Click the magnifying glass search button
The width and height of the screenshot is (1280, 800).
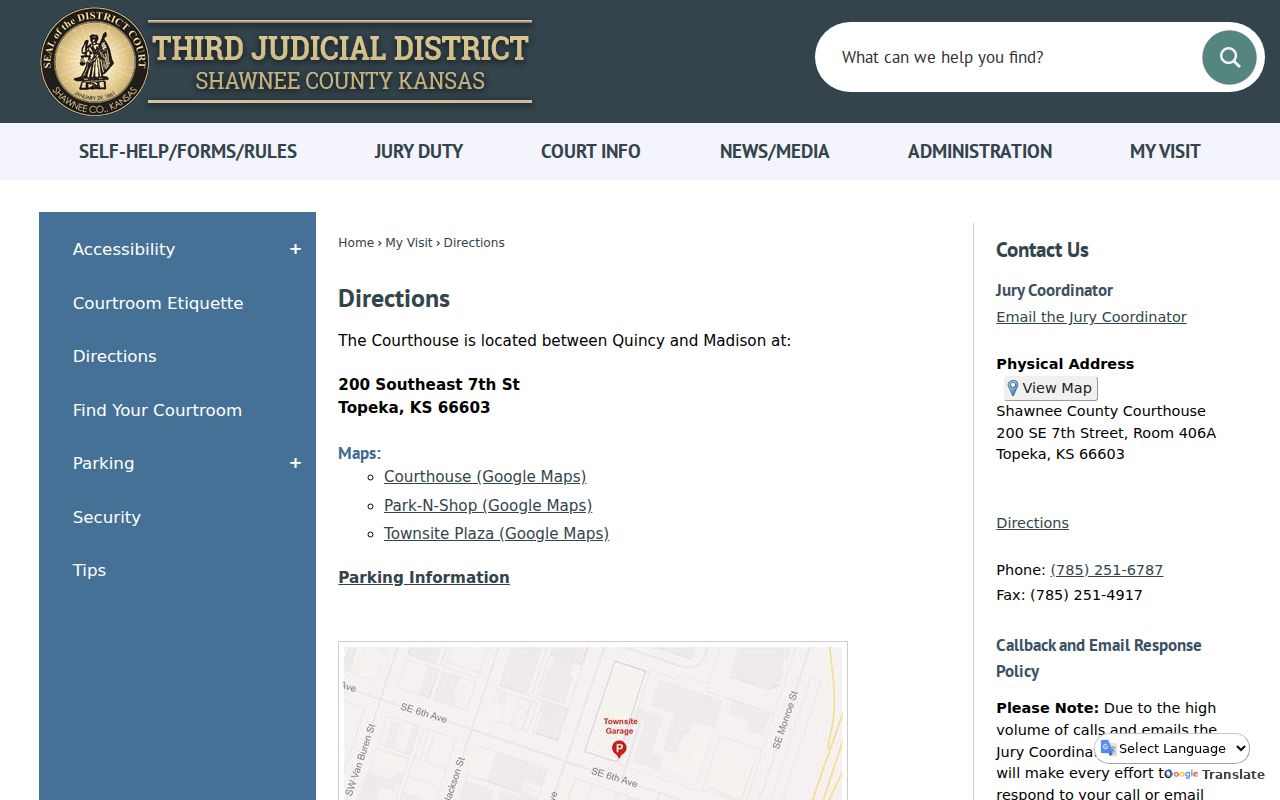tap(1229, 57)
